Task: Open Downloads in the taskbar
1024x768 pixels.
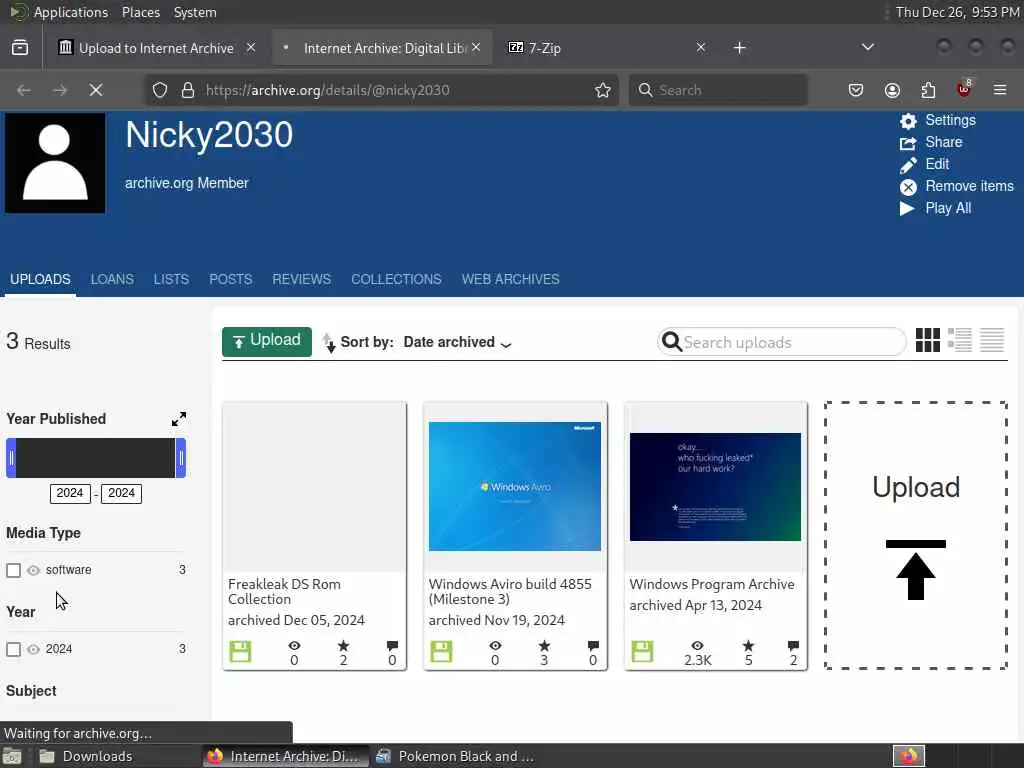Action: coord(85,756)
